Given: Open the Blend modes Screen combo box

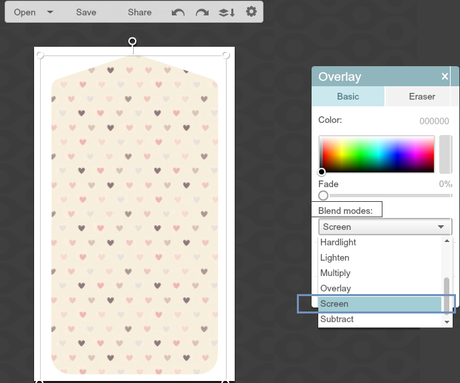Looking at the screenshot, I should click(385, 227).
